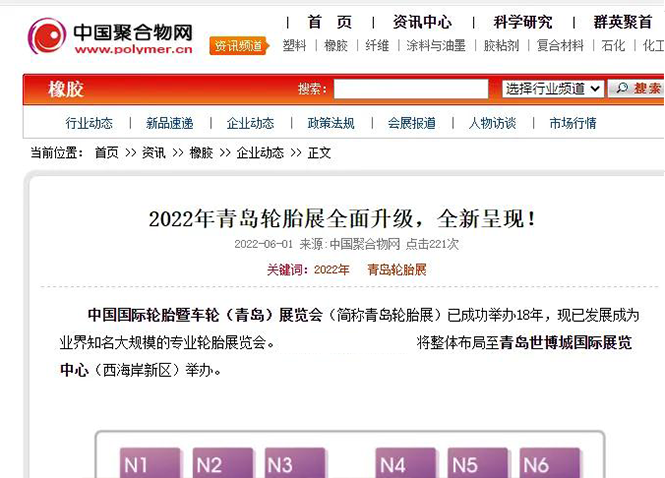This screenshot has width=665, height=478.
Task: Click the N4 hall block in floor plan
Action: [405, 463]
